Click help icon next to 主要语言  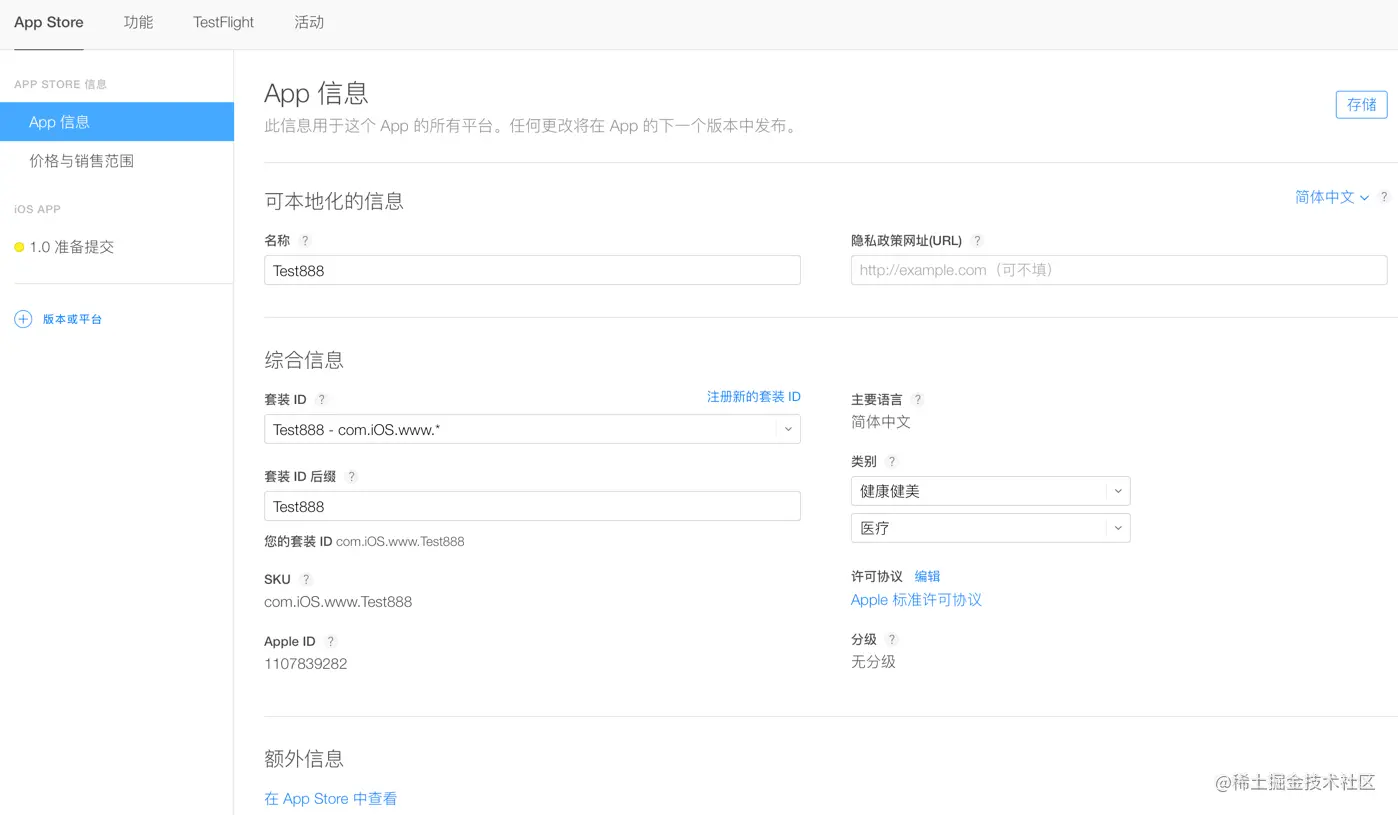click(x=917, y=400)
